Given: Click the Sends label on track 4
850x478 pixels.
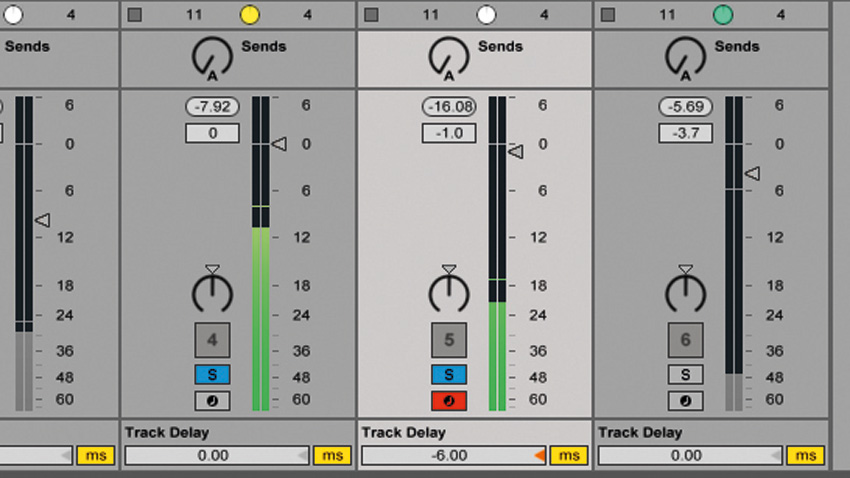Looking at the screenshot, I should [263, 47].
